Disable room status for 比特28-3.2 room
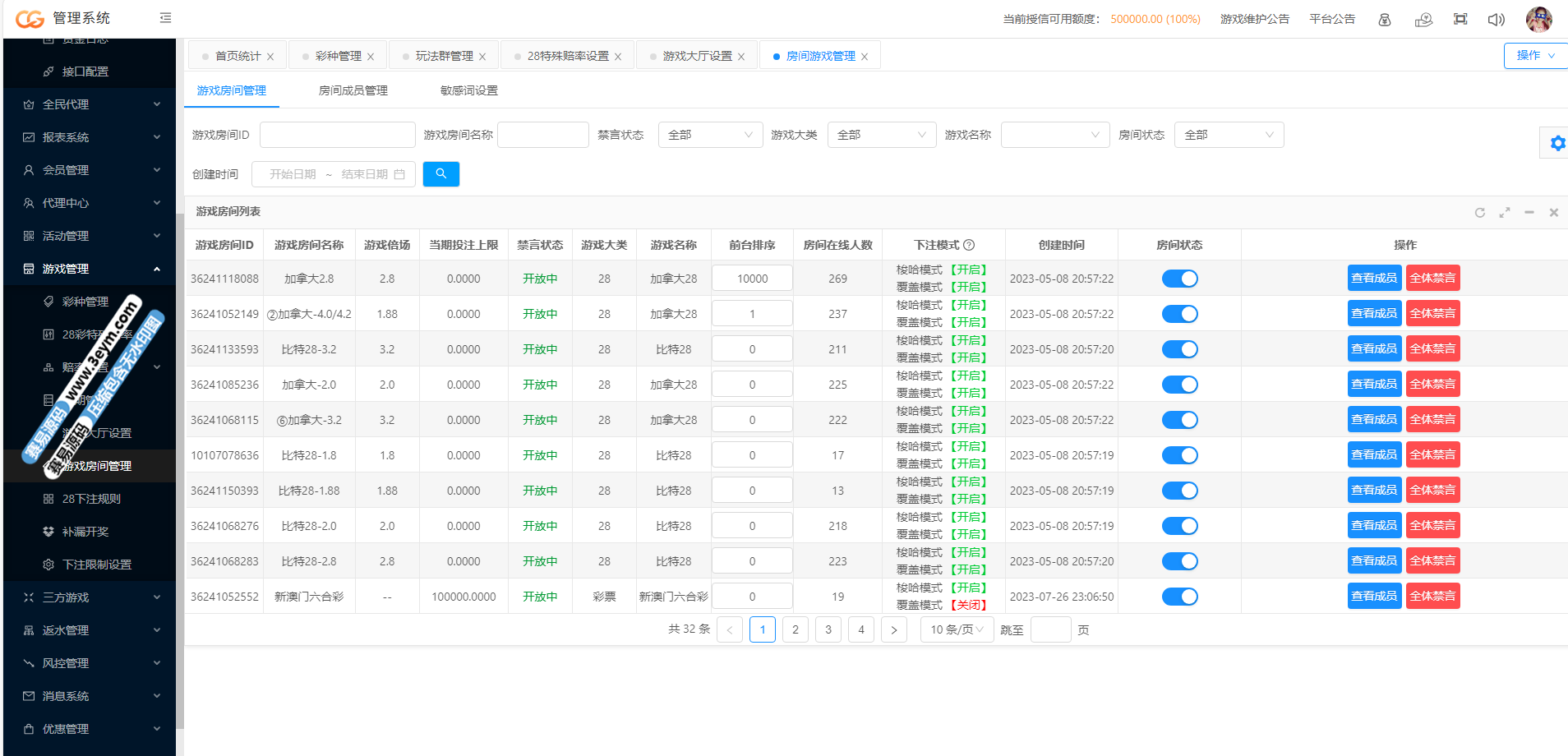The width and height of the screenshot is (1568, 756). click(x=1179, y=349)
